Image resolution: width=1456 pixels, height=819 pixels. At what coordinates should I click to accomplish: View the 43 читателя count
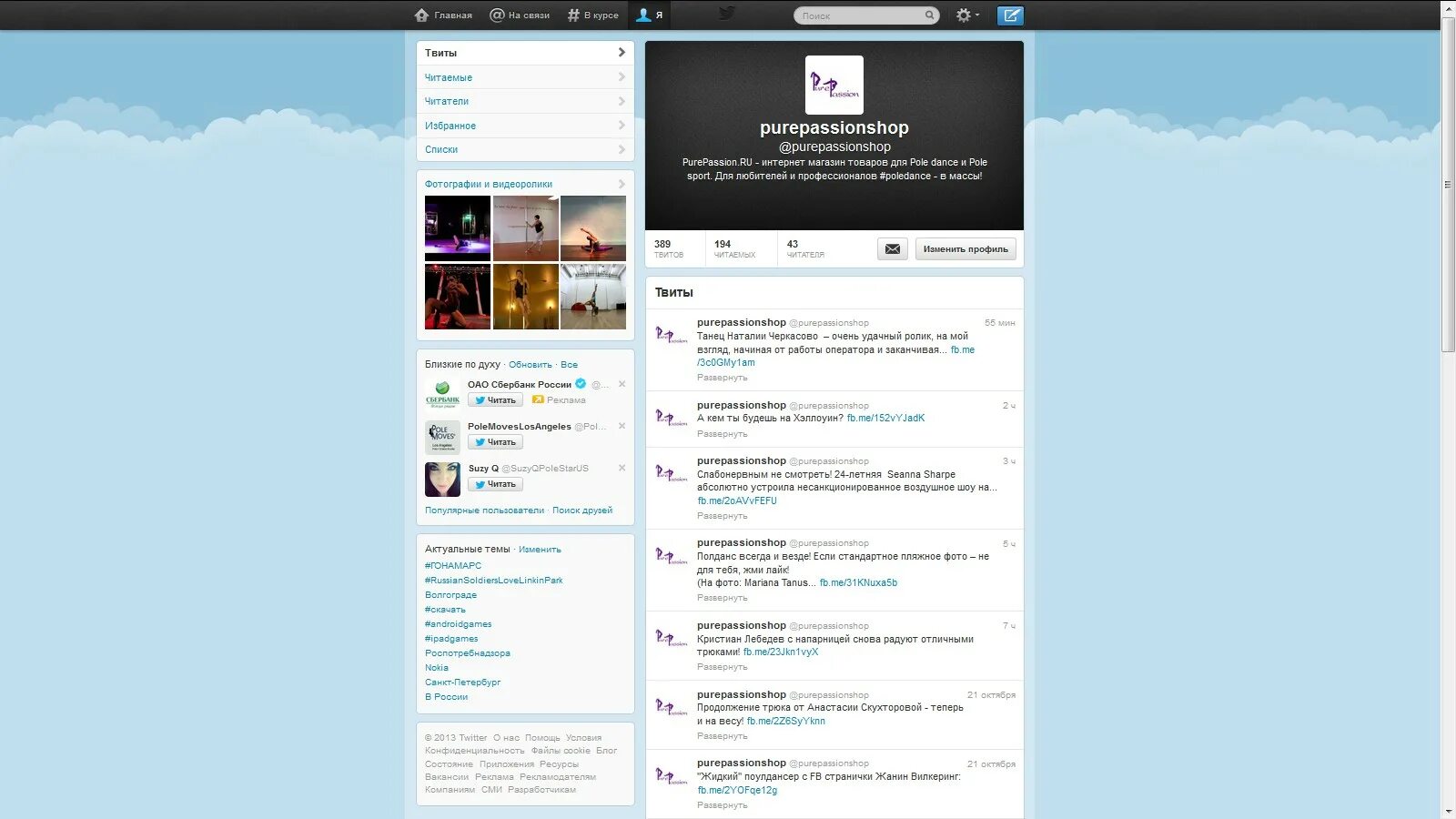click(x=805, y=248)
